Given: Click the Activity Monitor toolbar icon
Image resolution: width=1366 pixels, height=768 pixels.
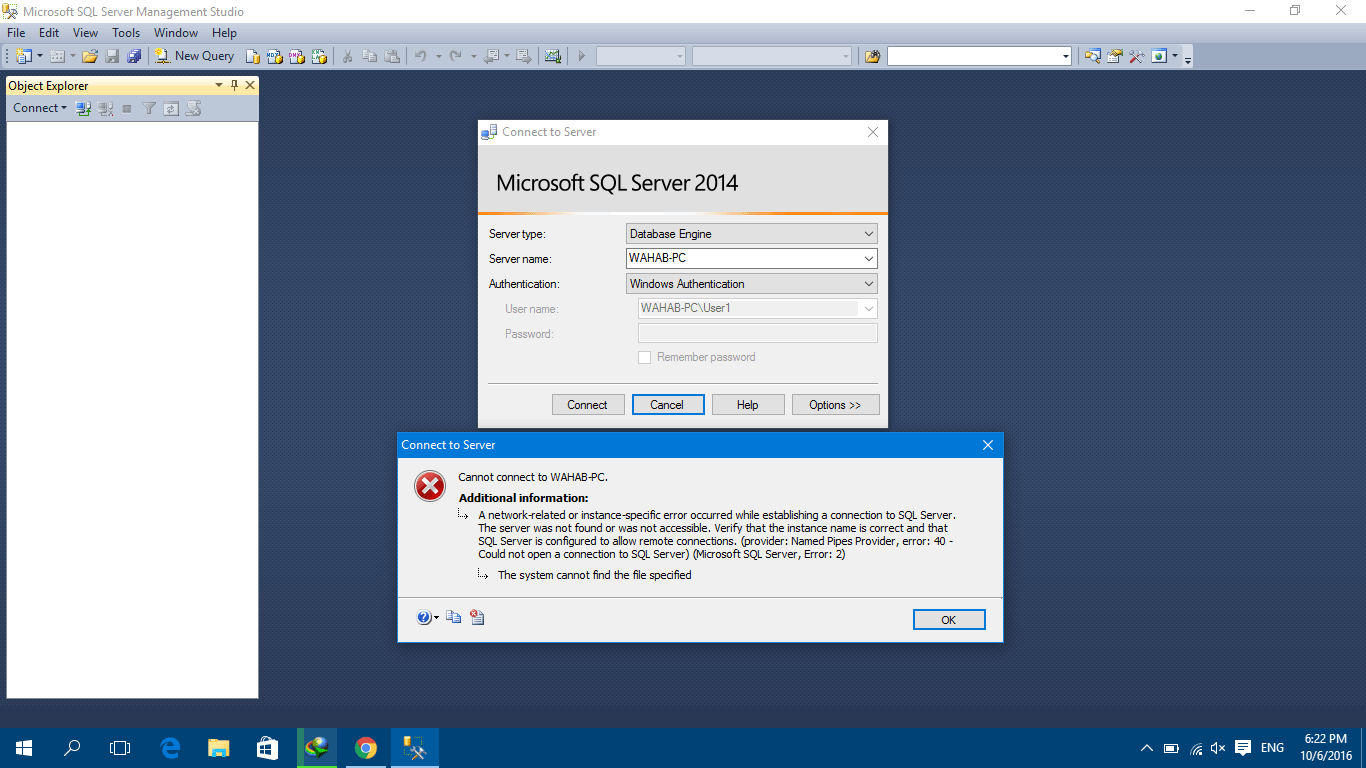Looking at the screenshot, I should (553, 56).
